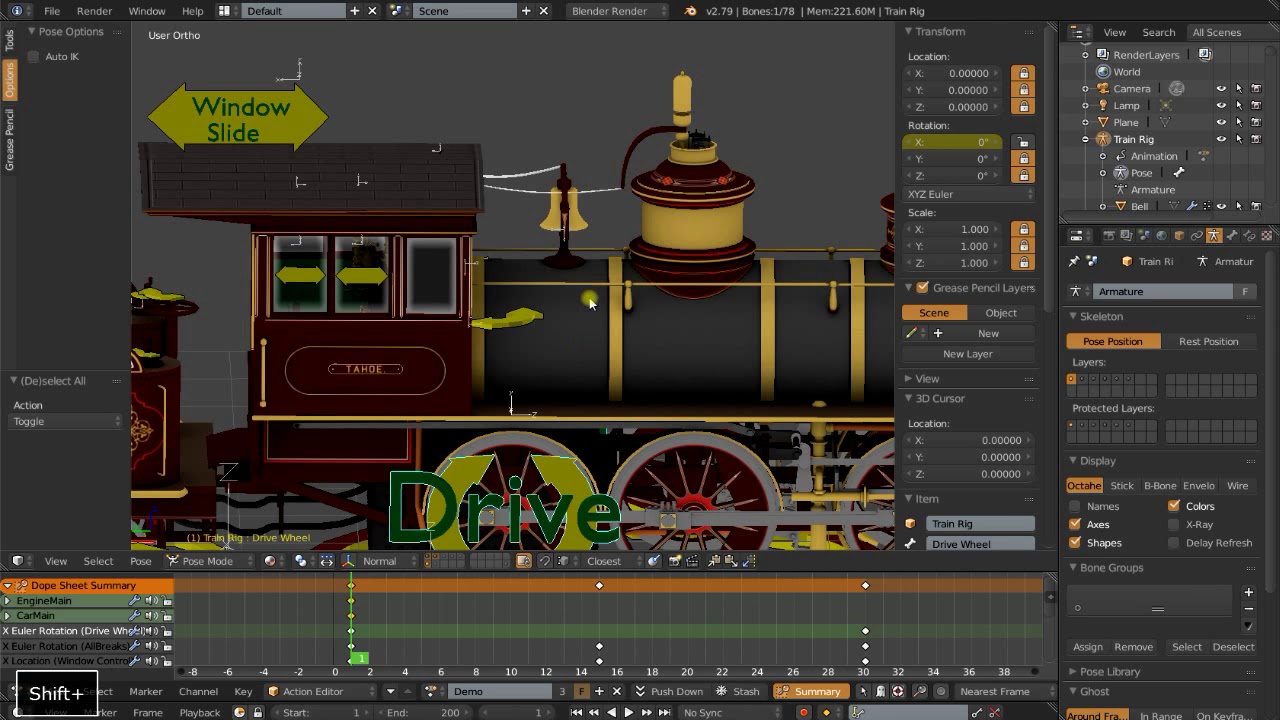
Task: Open the Render properties tab
Action: tap(1109, 235)
